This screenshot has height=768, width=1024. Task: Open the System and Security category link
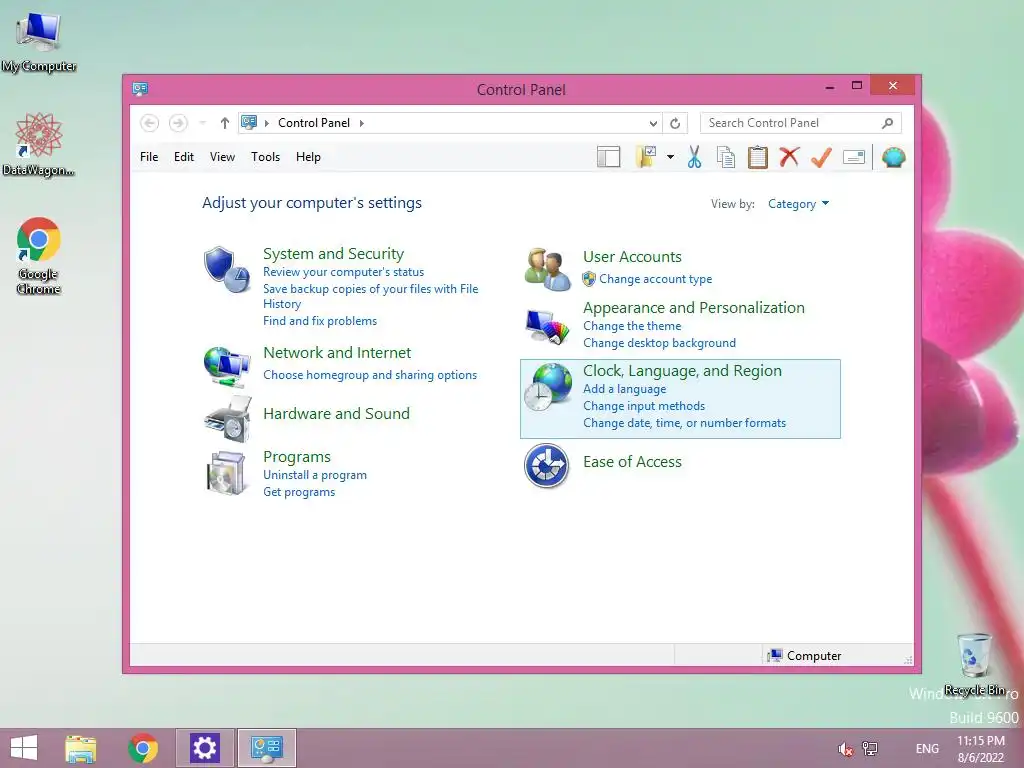[333, 253]
